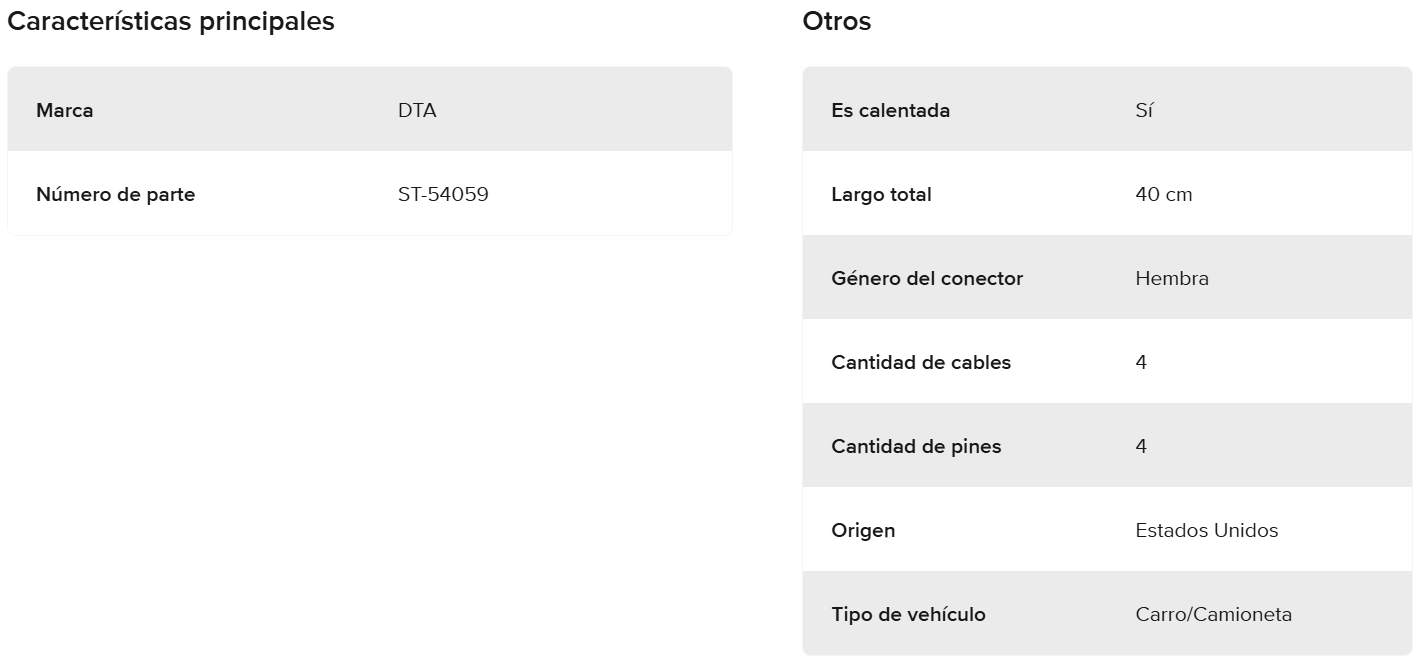The height and width of the screenshot is (665, 1423).
Task: Click the brand value "DTA"
Action: point(417,110)
